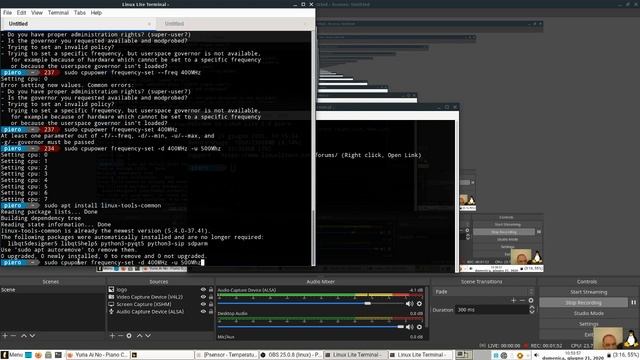Click the Duration 300 ms field
The width and height of the screenshot is (640, 360).
pos(491,310)
